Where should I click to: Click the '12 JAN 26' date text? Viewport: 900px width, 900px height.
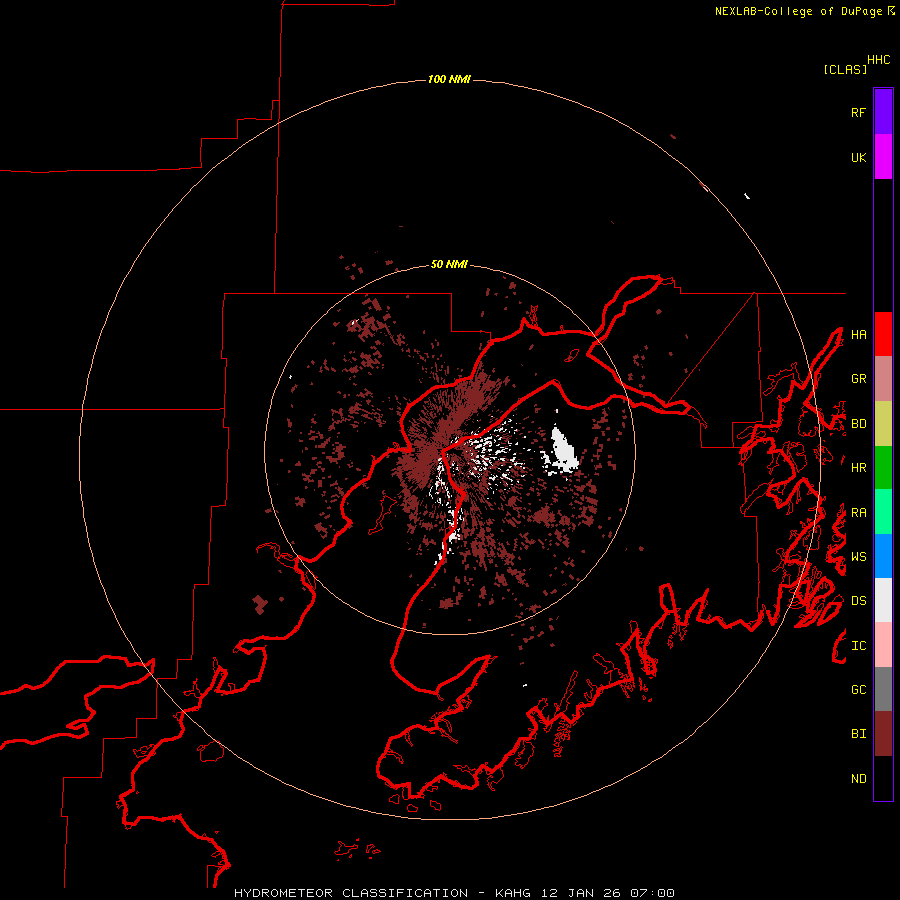pos(580,893)
